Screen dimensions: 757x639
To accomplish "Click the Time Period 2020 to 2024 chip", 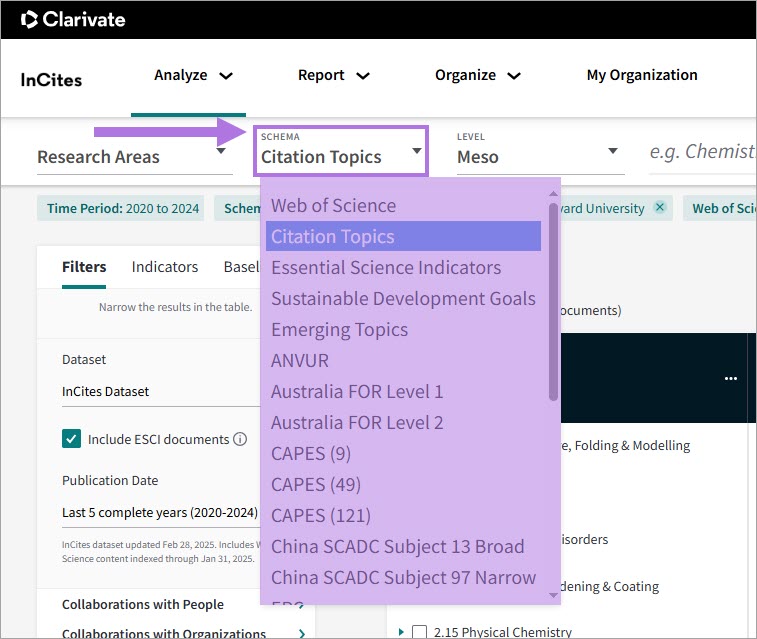I will (x=121, y=208).
